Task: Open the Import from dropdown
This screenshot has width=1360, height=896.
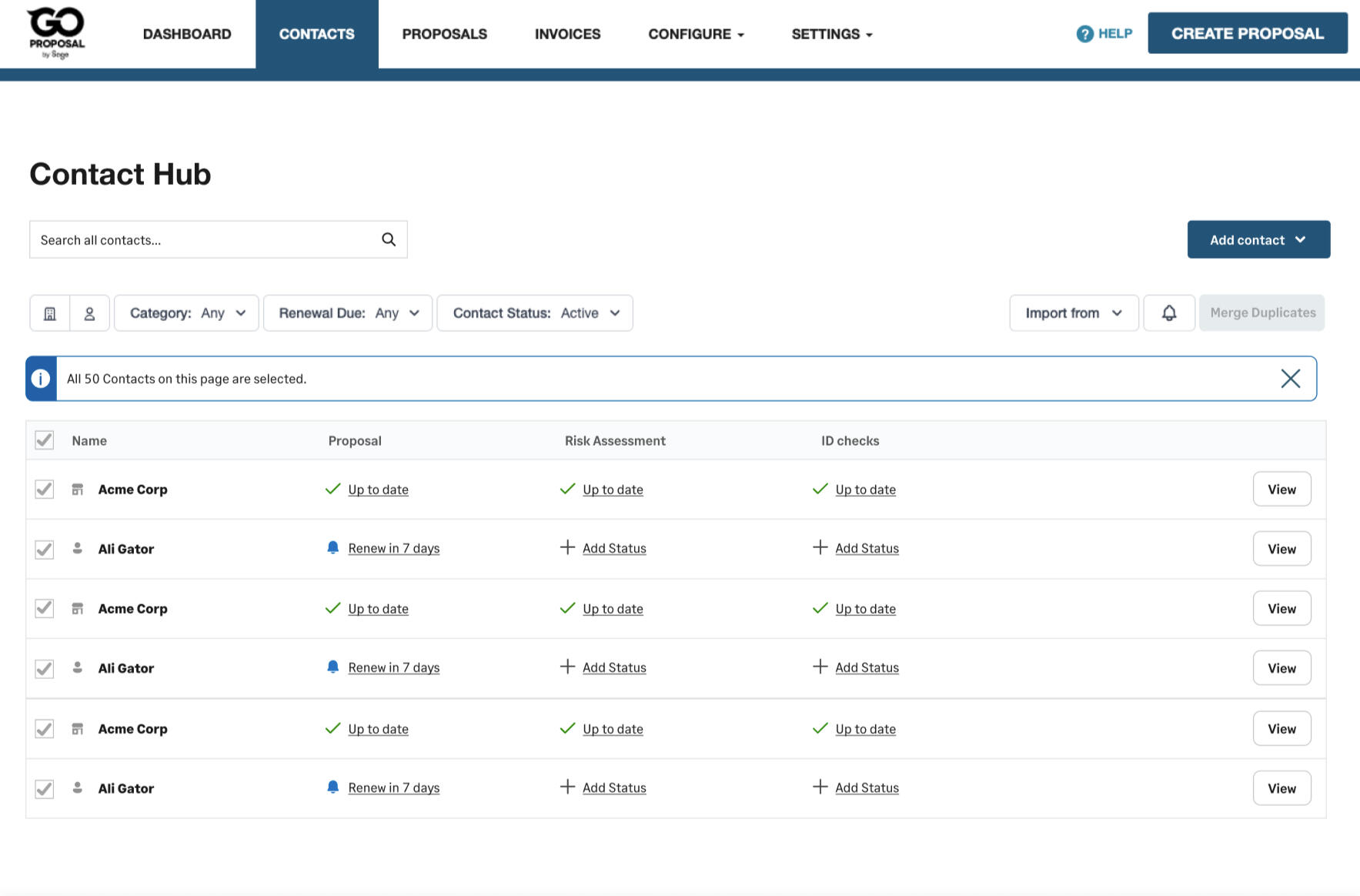Action: (1073, 313)
